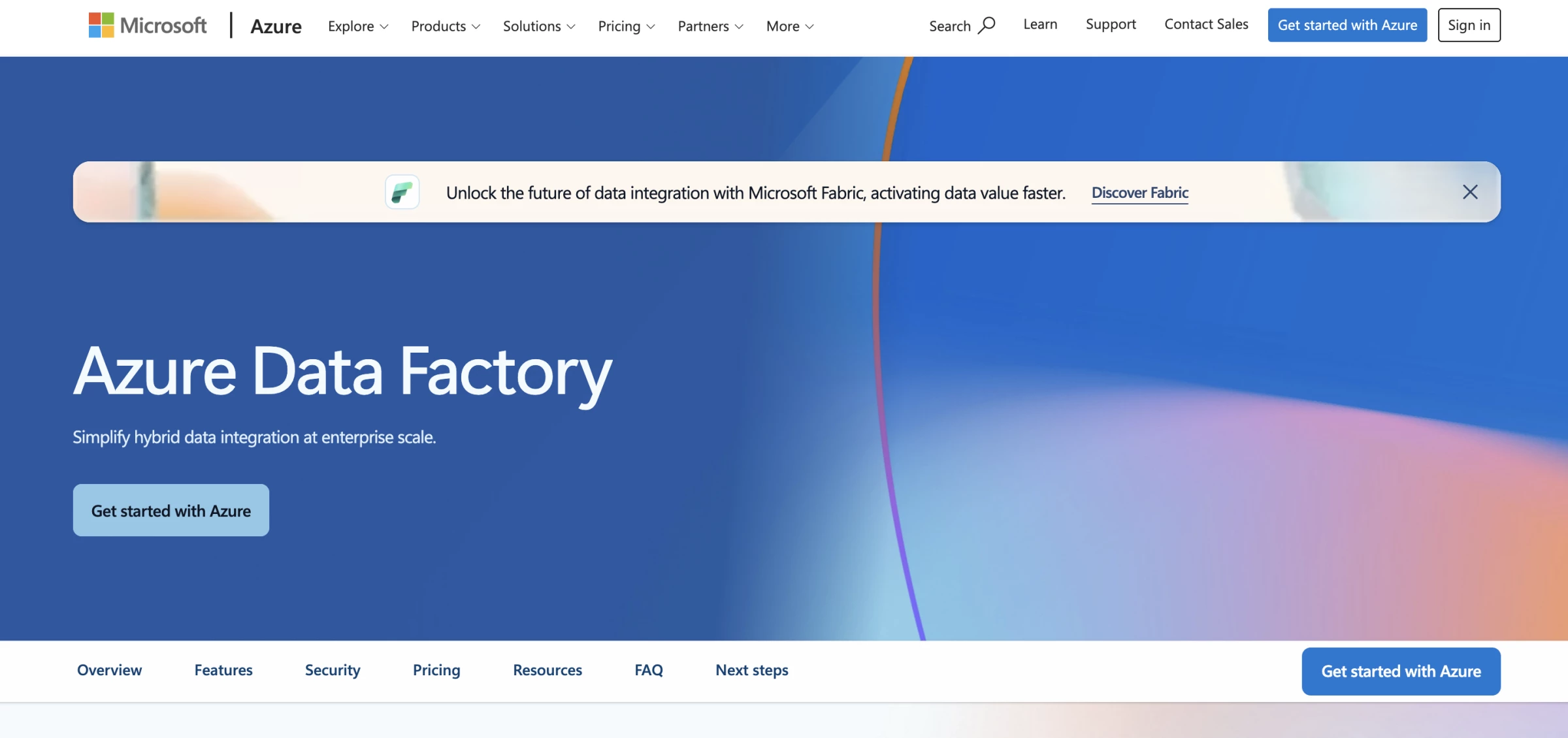Screen dimensions: 1568x738
Task: Click 'Simplify hybrid data integration at enterprise scale.'
Action: tap(254, 437)
